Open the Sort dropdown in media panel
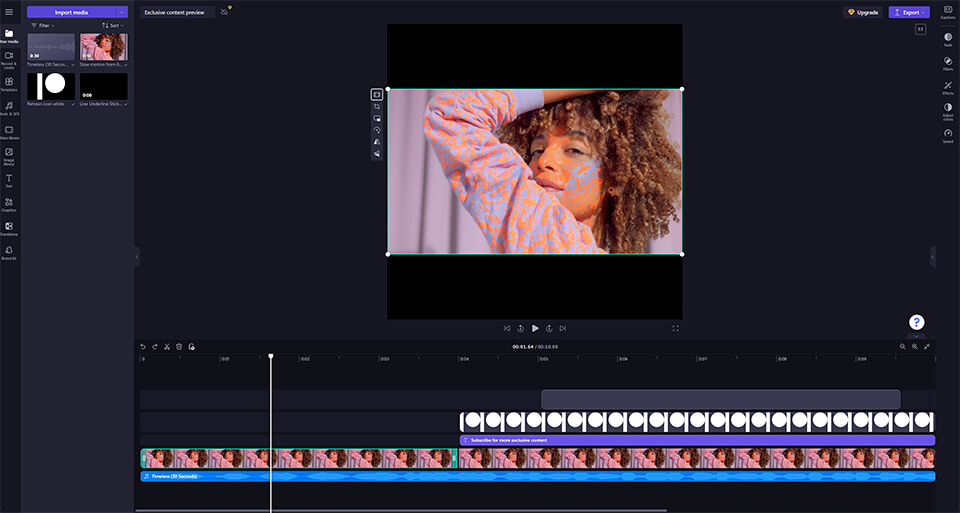This screenshot has width=960, height=513. (x=113, y=26)
